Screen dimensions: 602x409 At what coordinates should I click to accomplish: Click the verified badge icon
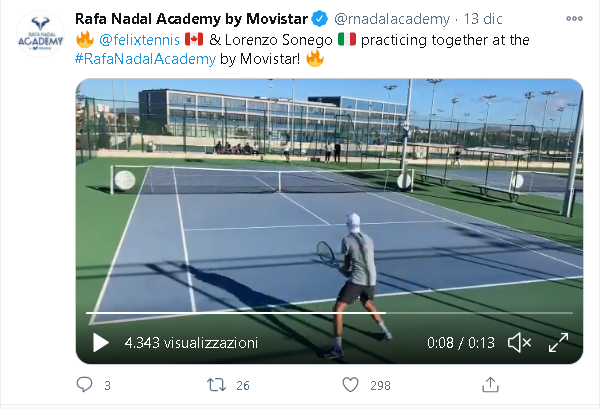coord(319,19)
